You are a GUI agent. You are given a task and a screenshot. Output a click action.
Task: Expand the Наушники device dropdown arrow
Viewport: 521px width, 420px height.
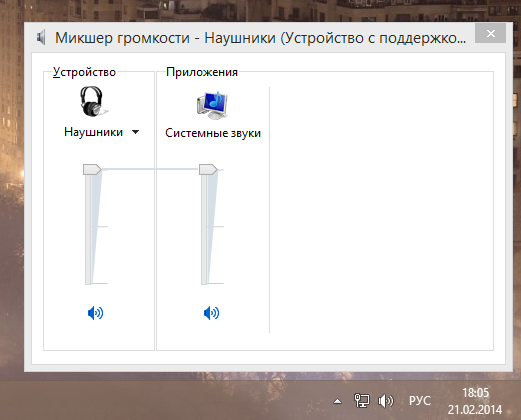[135, 132]
